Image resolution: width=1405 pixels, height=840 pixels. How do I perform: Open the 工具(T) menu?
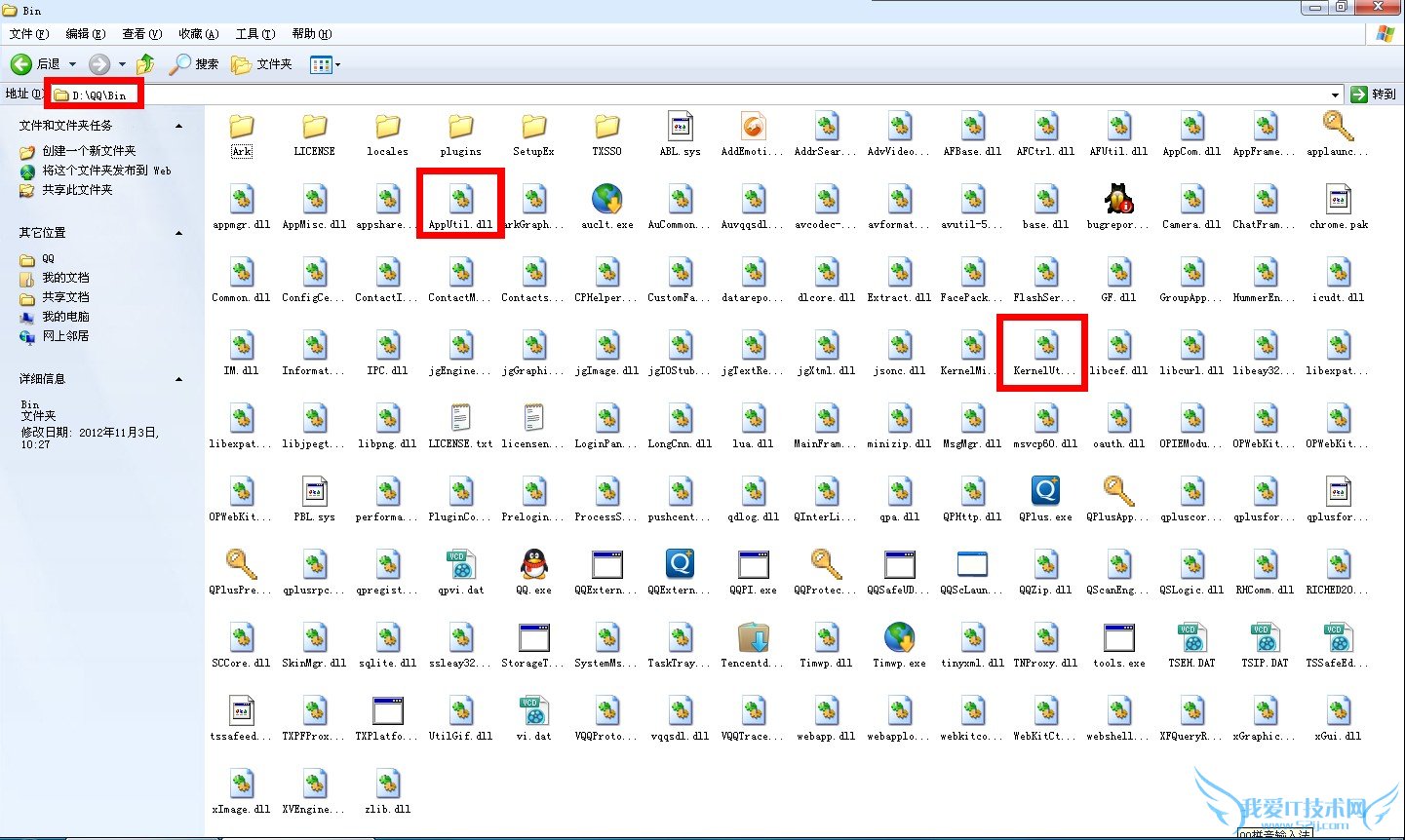[254, 34]
